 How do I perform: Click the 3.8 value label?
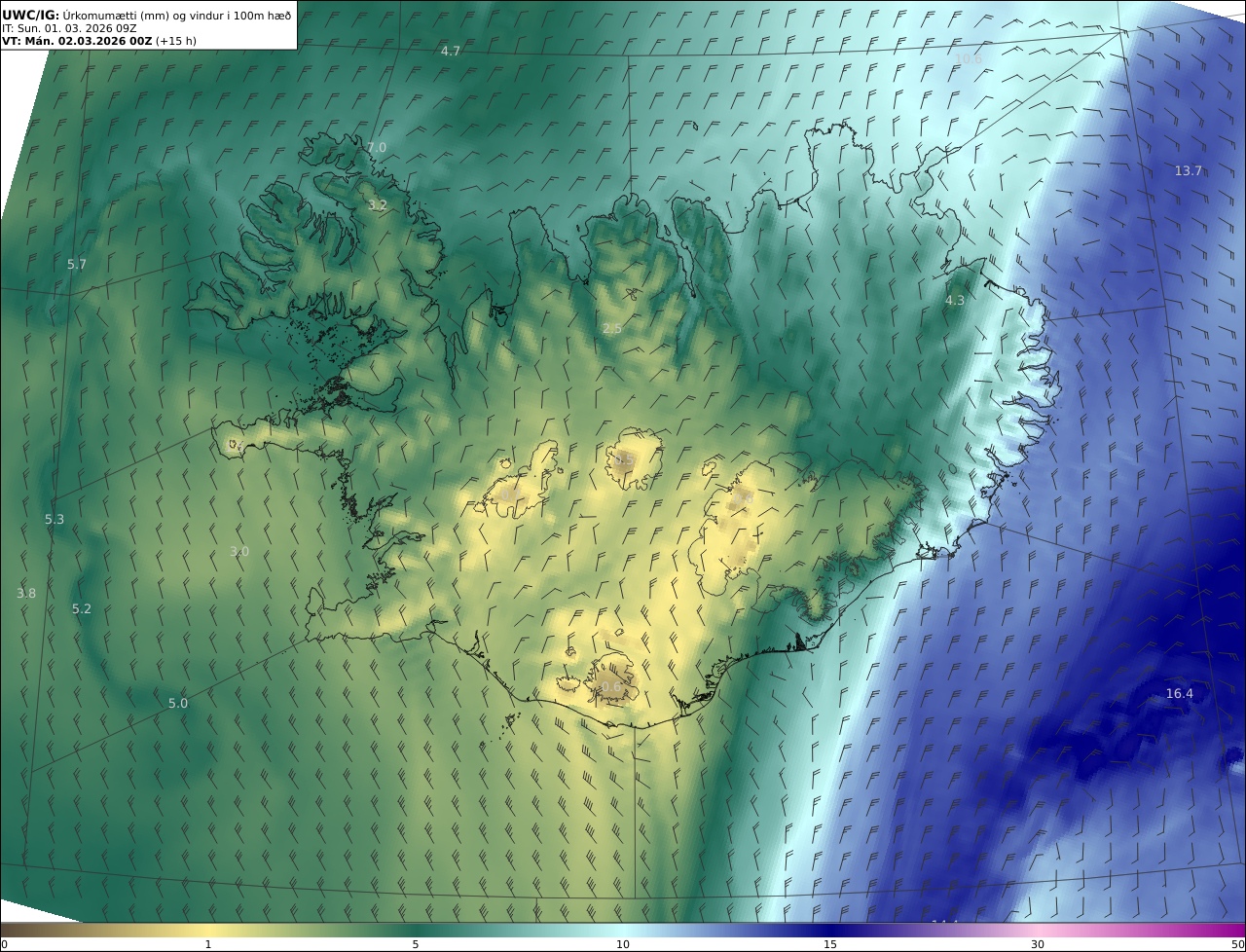coord(26,593)
